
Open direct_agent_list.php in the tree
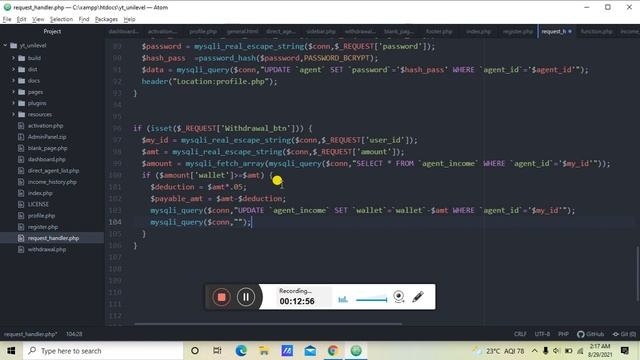click(53, 171)
